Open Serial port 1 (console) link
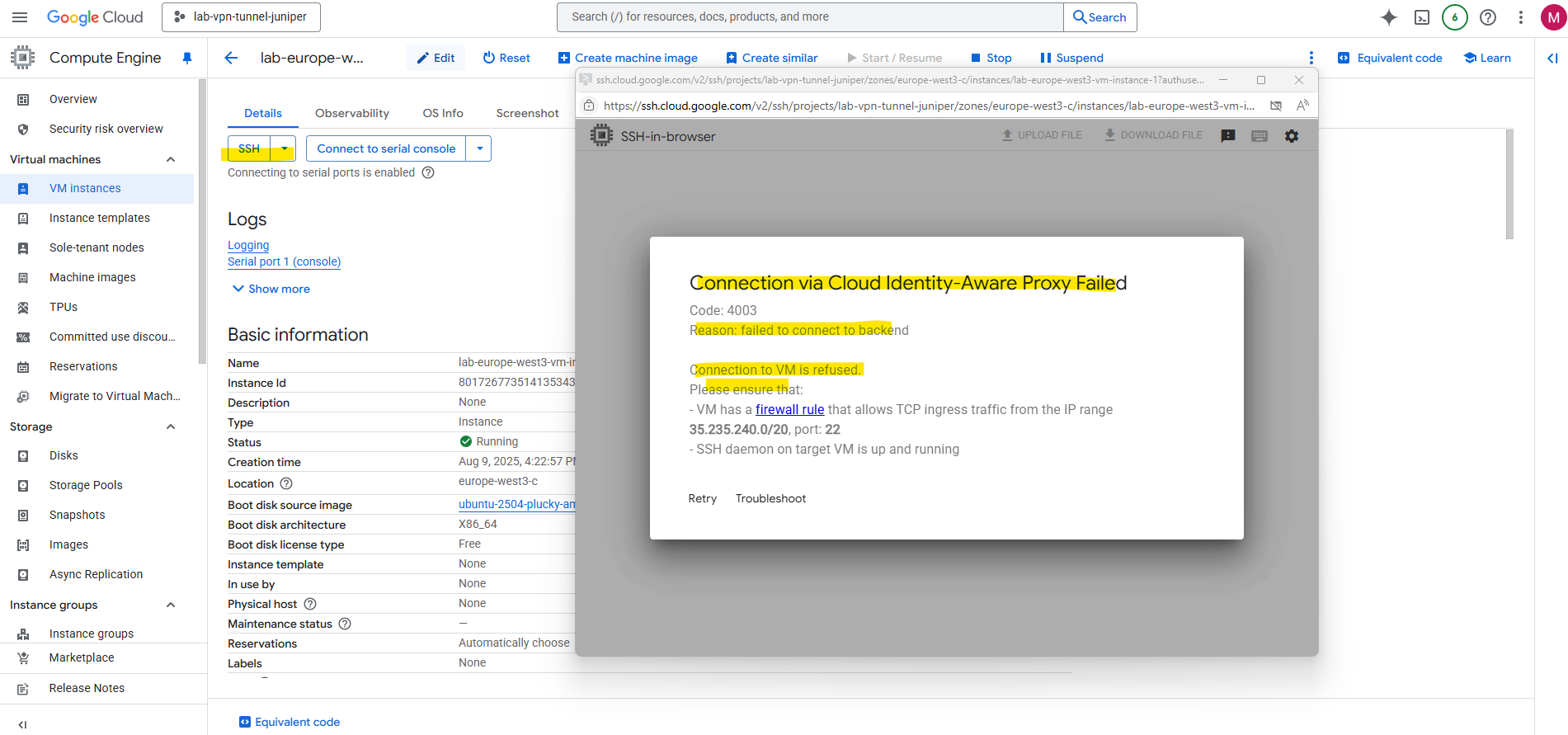This screenshot has width=1568, height=735. pyautogui.click(x=284, y=261)
